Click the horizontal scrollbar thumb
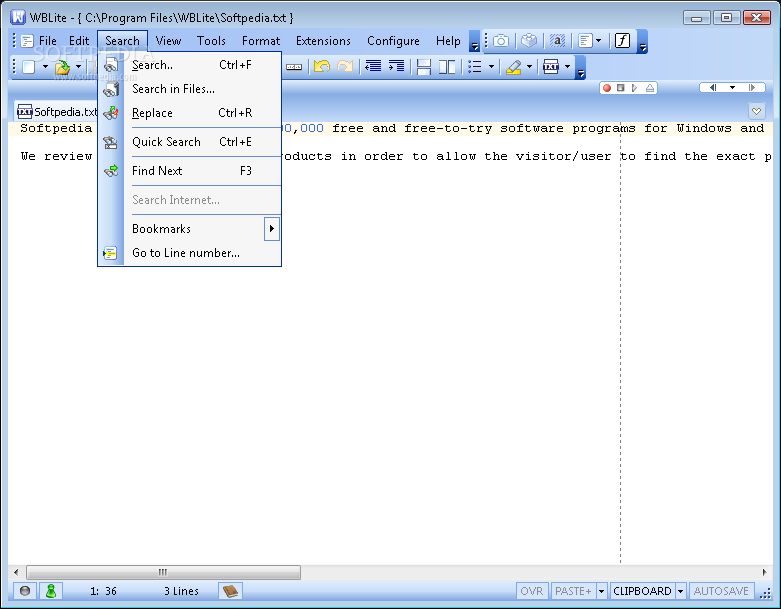Image resolution: width=781 pixels, height=609 pixels. (163, 572)
